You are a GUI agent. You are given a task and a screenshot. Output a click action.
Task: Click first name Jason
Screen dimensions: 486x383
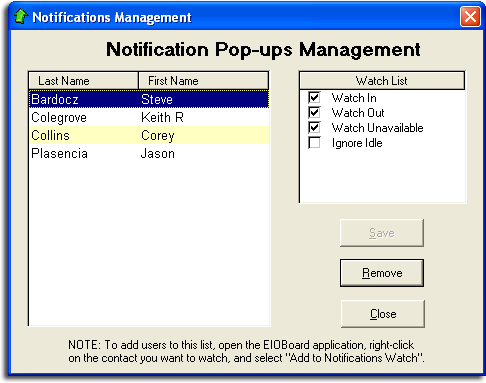point(158,154)
